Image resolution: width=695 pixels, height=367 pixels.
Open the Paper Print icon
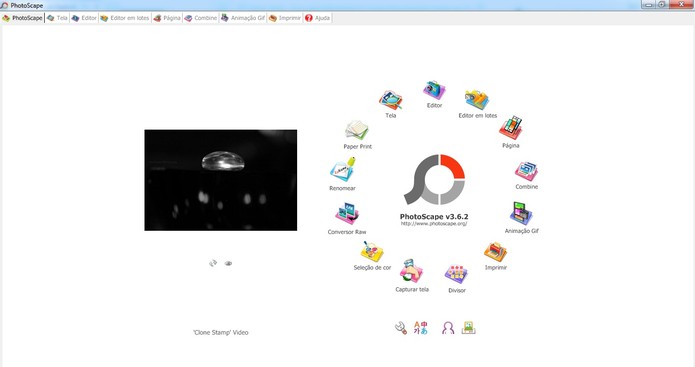[357, 130]
